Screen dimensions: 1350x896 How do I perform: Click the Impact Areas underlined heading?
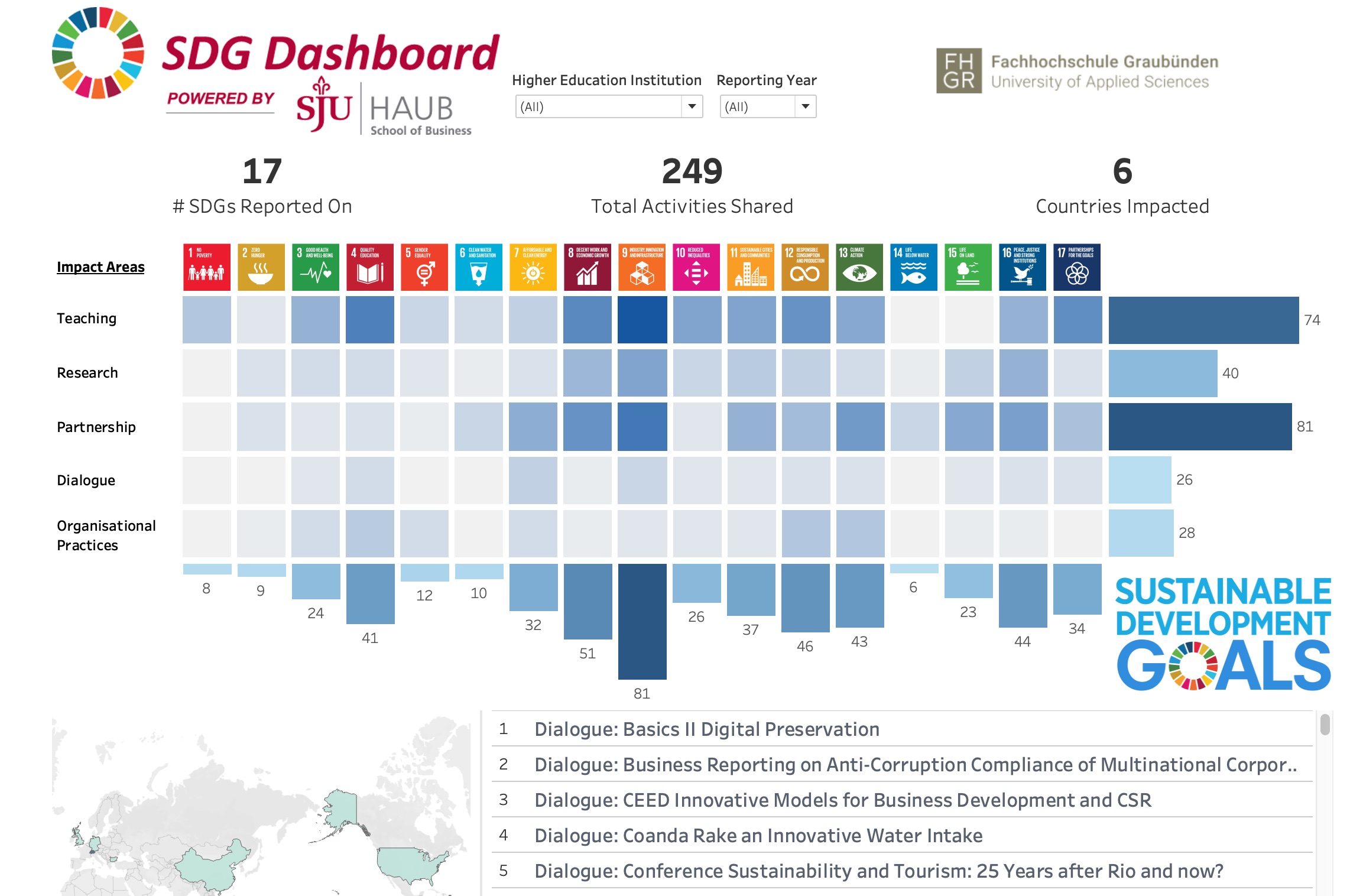(x=100, y=267)
